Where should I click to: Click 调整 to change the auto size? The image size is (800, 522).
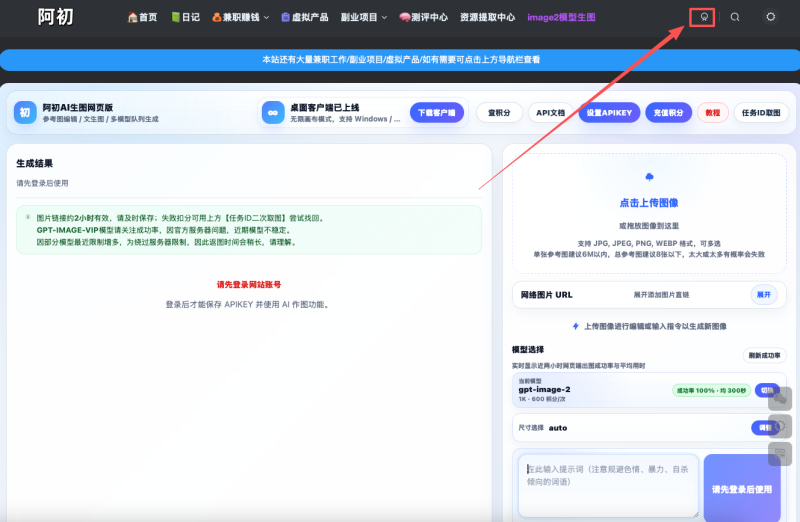(x=765, y=428)
